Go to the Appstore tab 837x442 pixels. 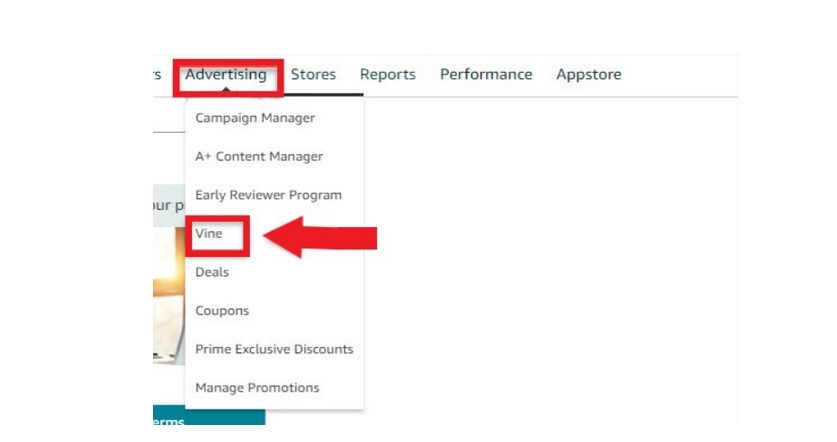[589, 74]
